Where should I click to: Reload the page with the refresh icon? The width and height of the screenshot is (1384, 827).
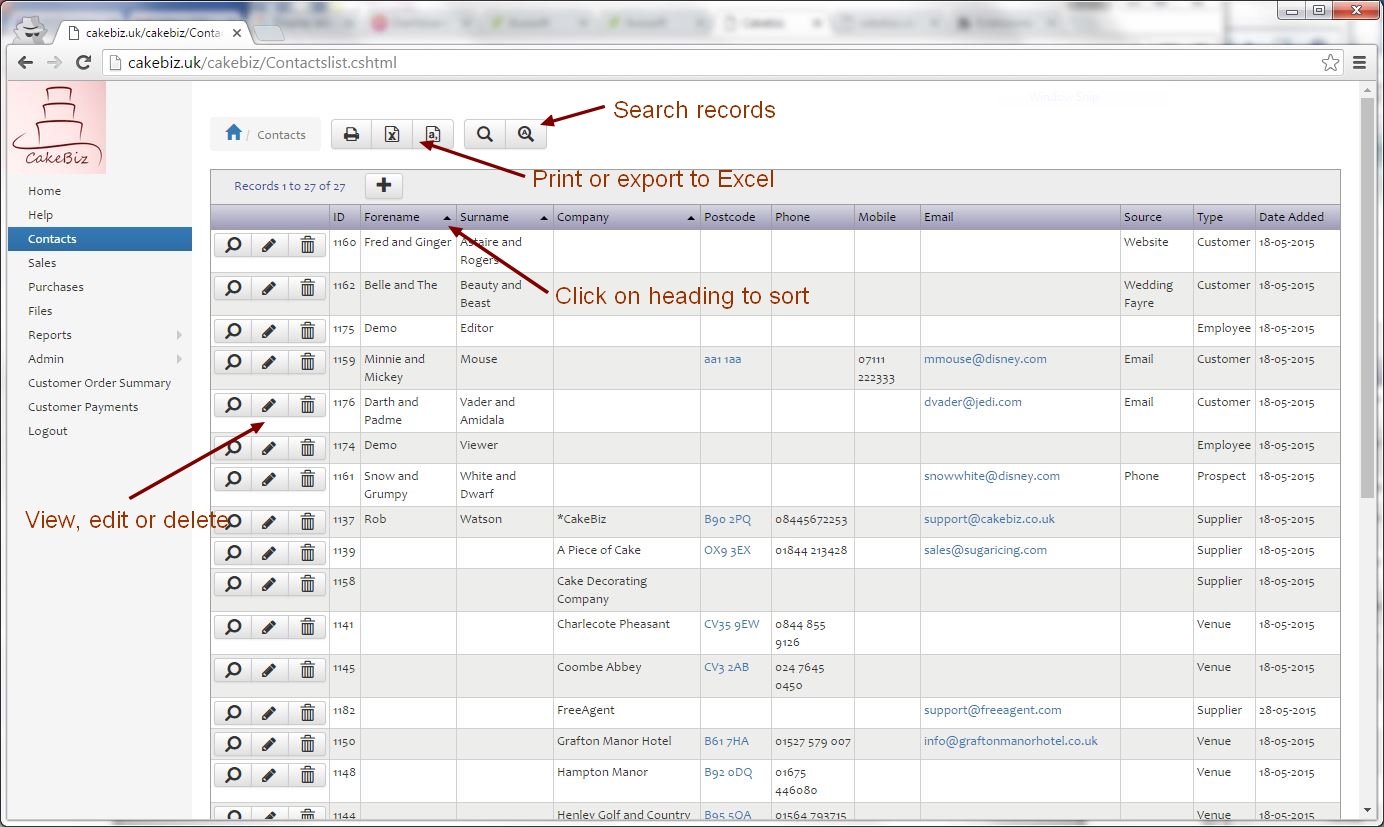click(83, 62)
